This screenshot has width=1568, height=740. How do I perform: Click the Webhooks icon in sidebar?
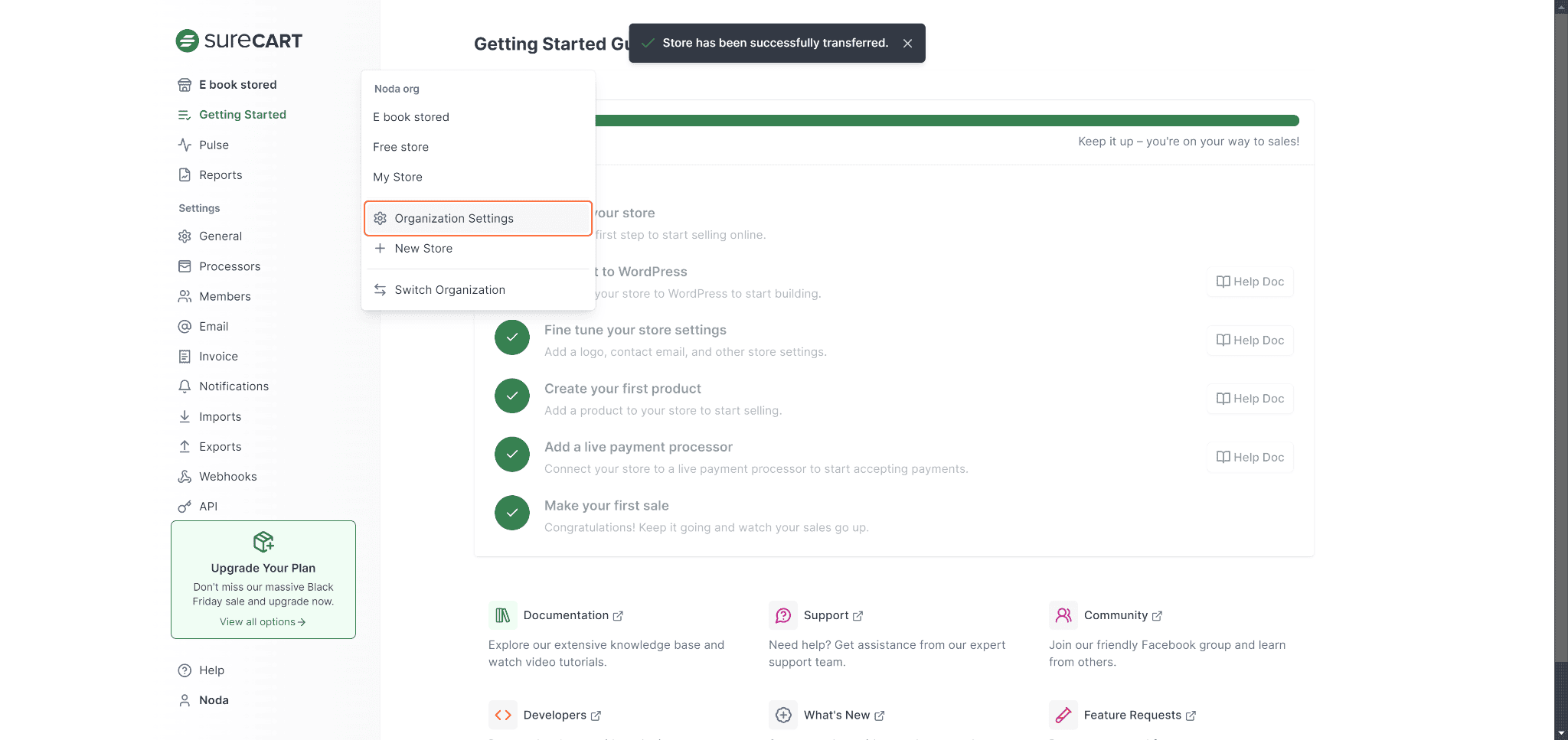click(x=185, y=477)
